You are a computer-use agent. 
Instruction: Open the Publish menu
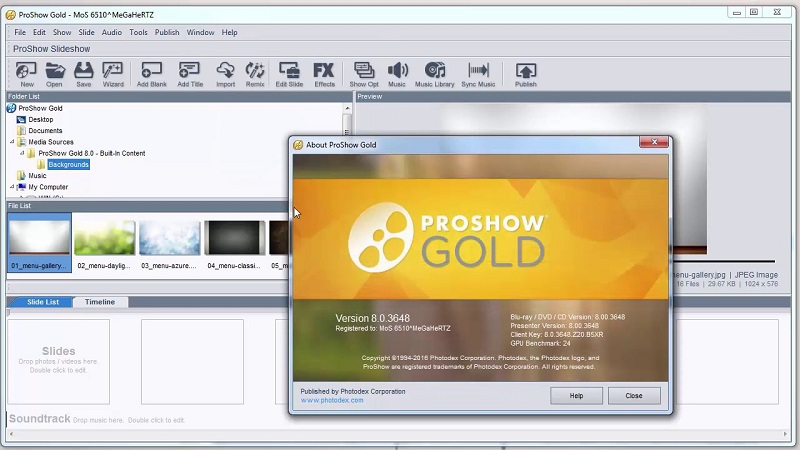(x=167, y=32)
